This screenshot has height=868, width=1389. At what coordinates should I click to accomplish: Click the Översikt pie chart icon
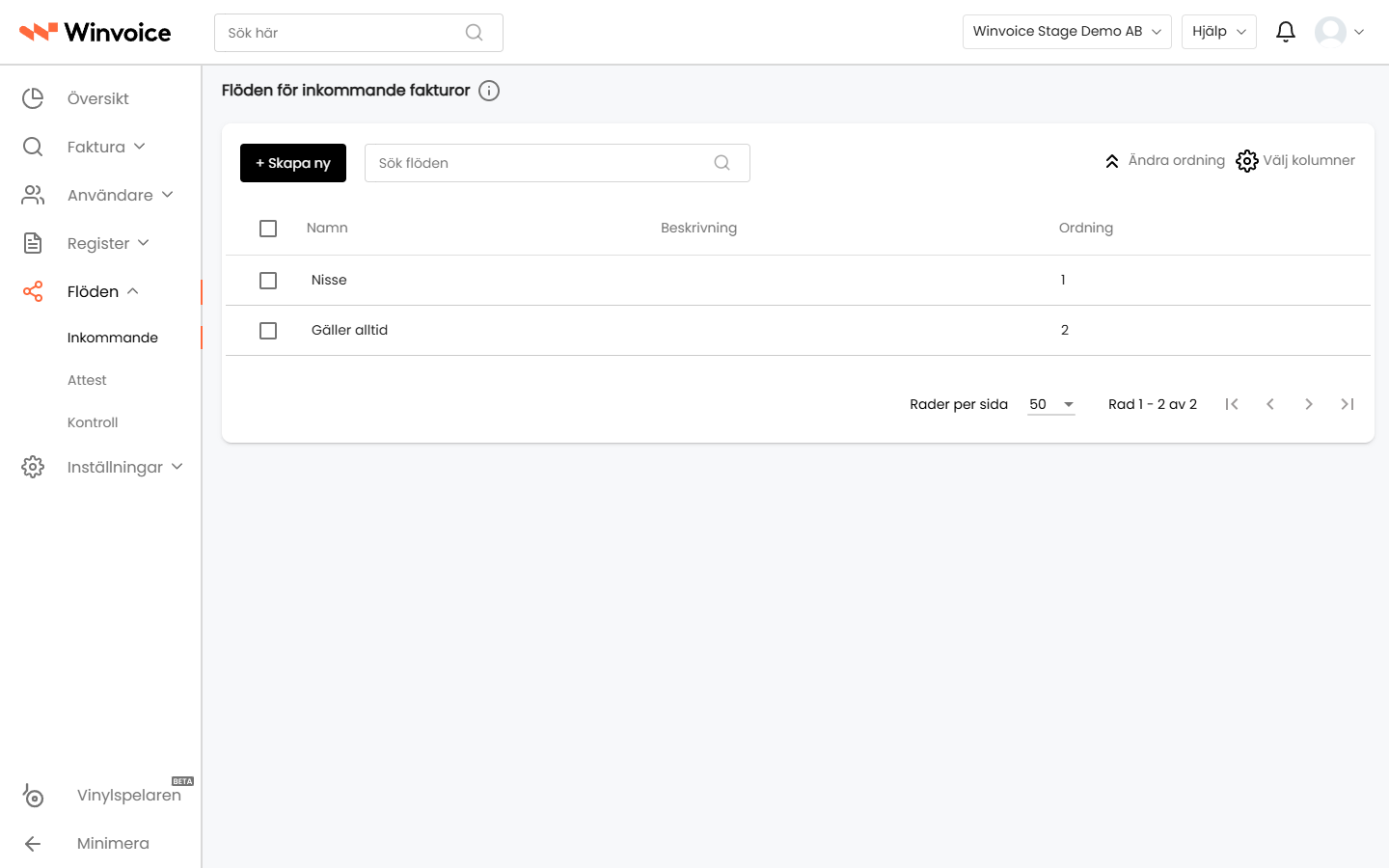(x=33, y=98)
